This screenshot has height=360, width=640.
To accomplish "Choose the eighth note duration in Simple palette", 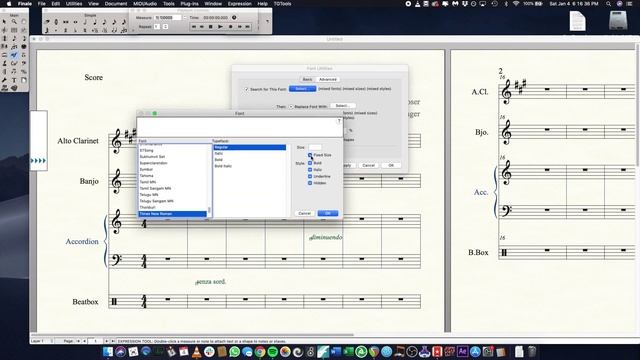I will [x=104, y=22].
